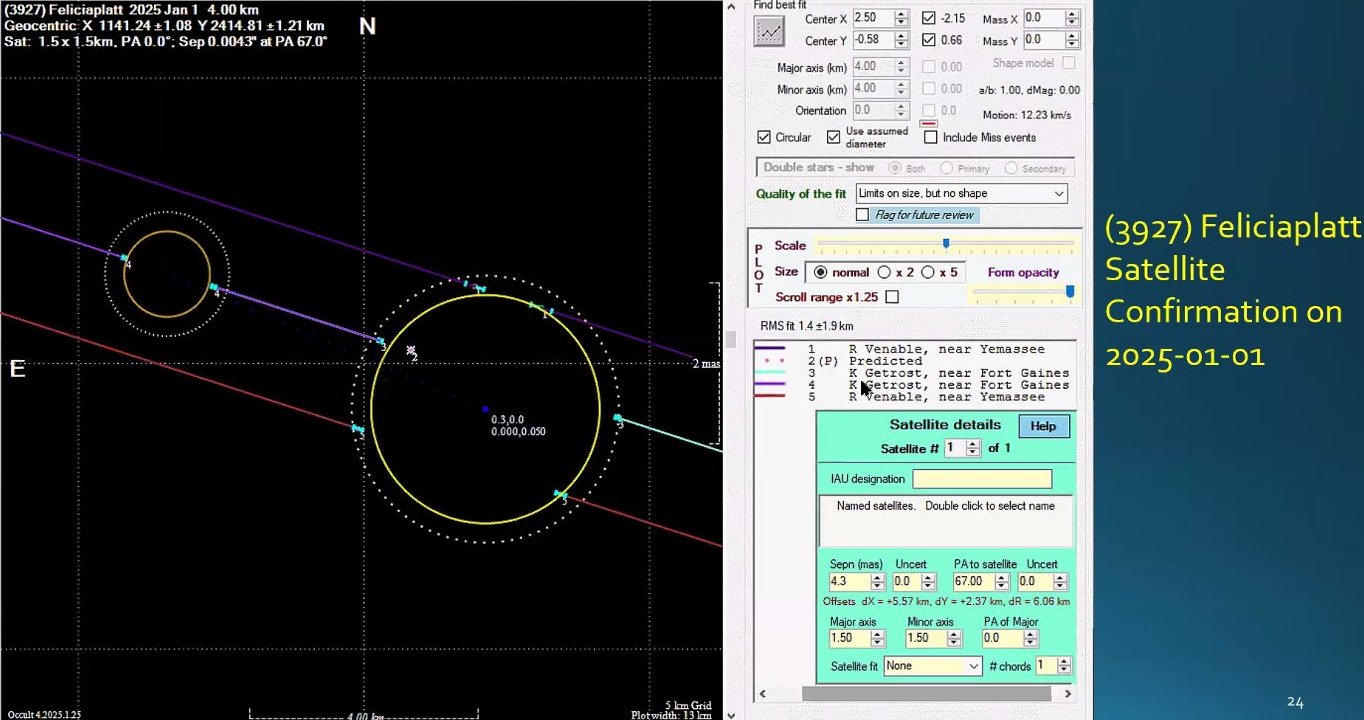Click the Center X spinner arrows
This screenshot has width=1364, height=720.
coord(901,18)
